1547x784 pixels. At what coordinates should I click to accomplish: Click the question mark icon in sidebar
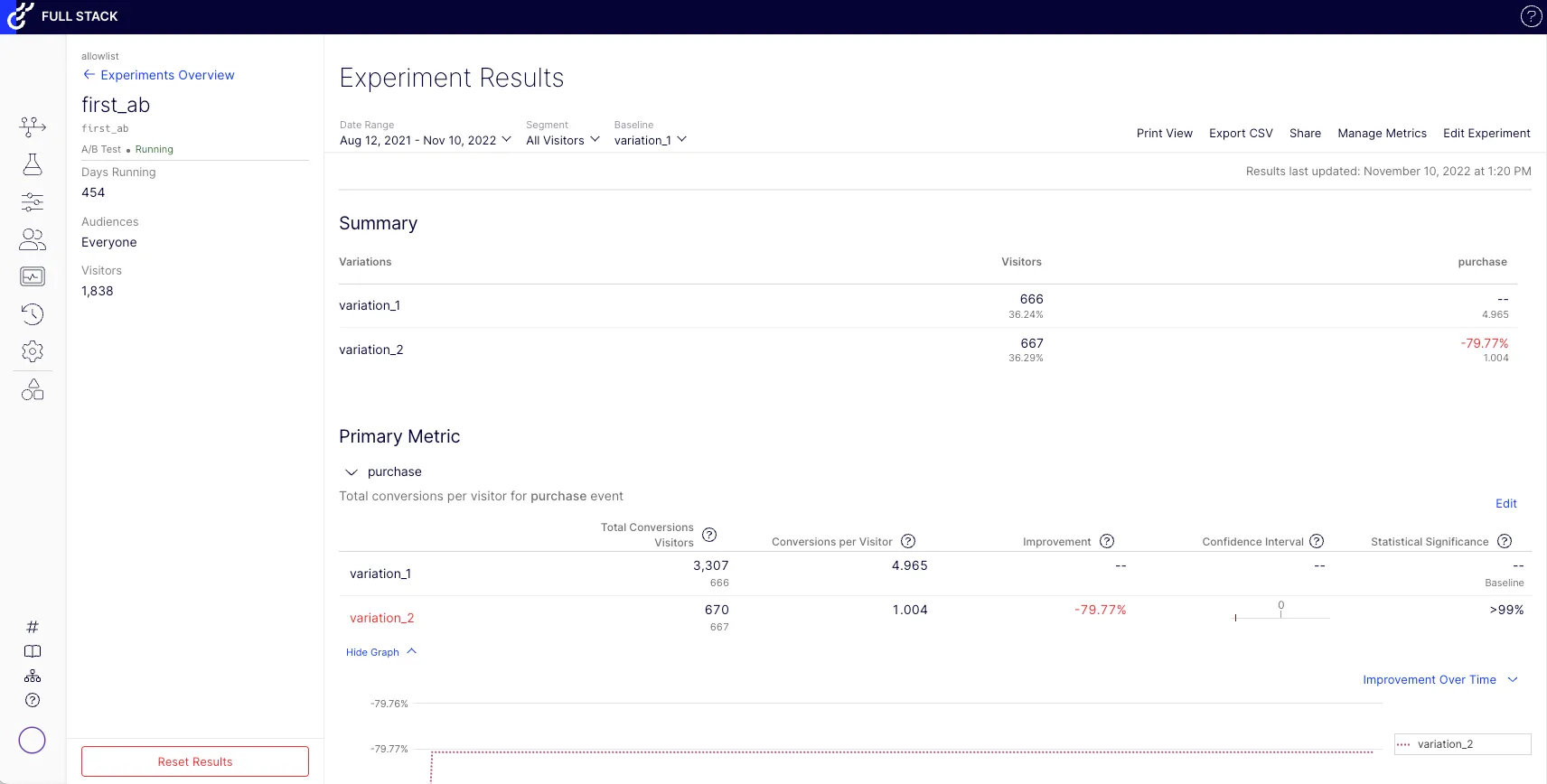click(33, 700)
